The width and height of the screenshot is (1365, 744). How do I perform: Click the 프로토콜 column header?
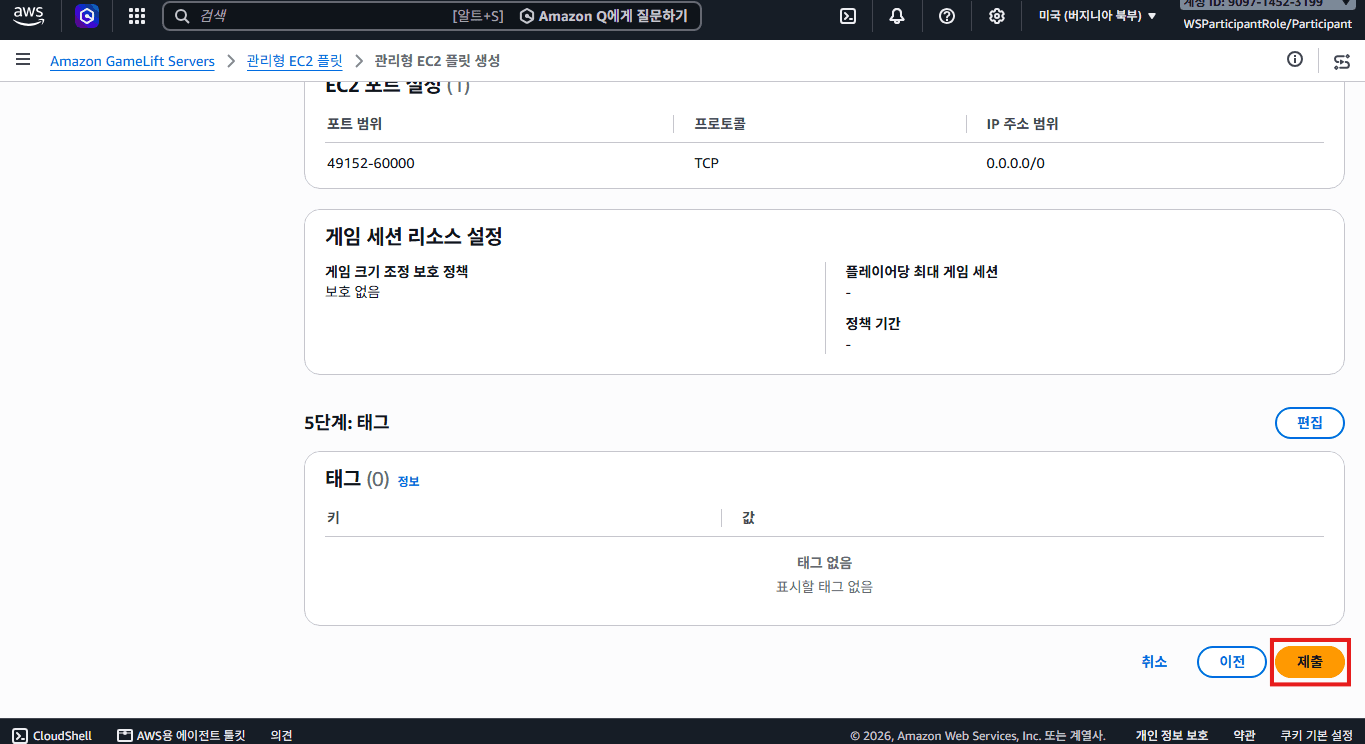[x=720, y=124]
